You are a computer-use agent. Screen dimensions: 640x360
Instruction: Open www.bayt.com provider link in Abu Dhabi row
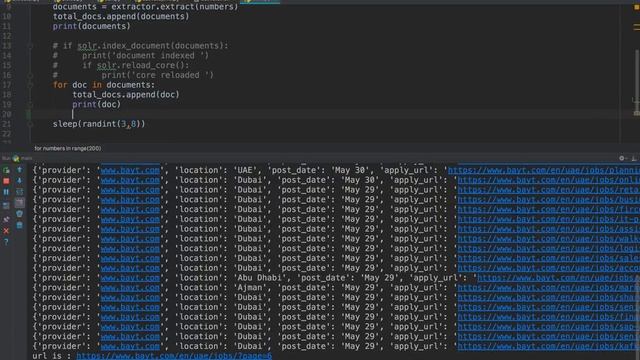130,278
